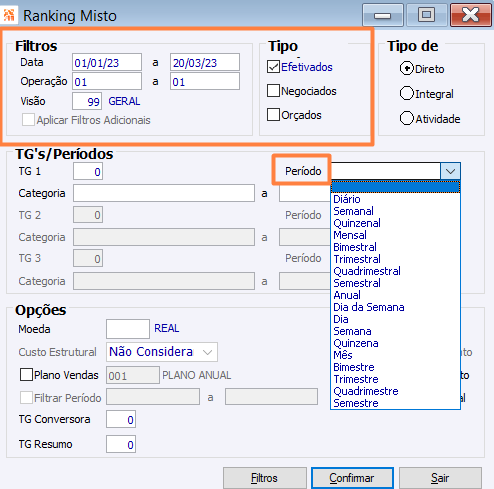This screenshot has width=494, height=489.
Task: Choose Trimestral from the period list
Action: (x=395, y=259)
